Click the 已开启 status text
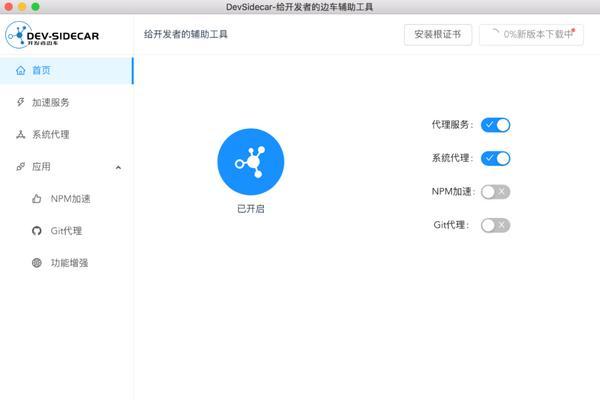 coord(251,209)
